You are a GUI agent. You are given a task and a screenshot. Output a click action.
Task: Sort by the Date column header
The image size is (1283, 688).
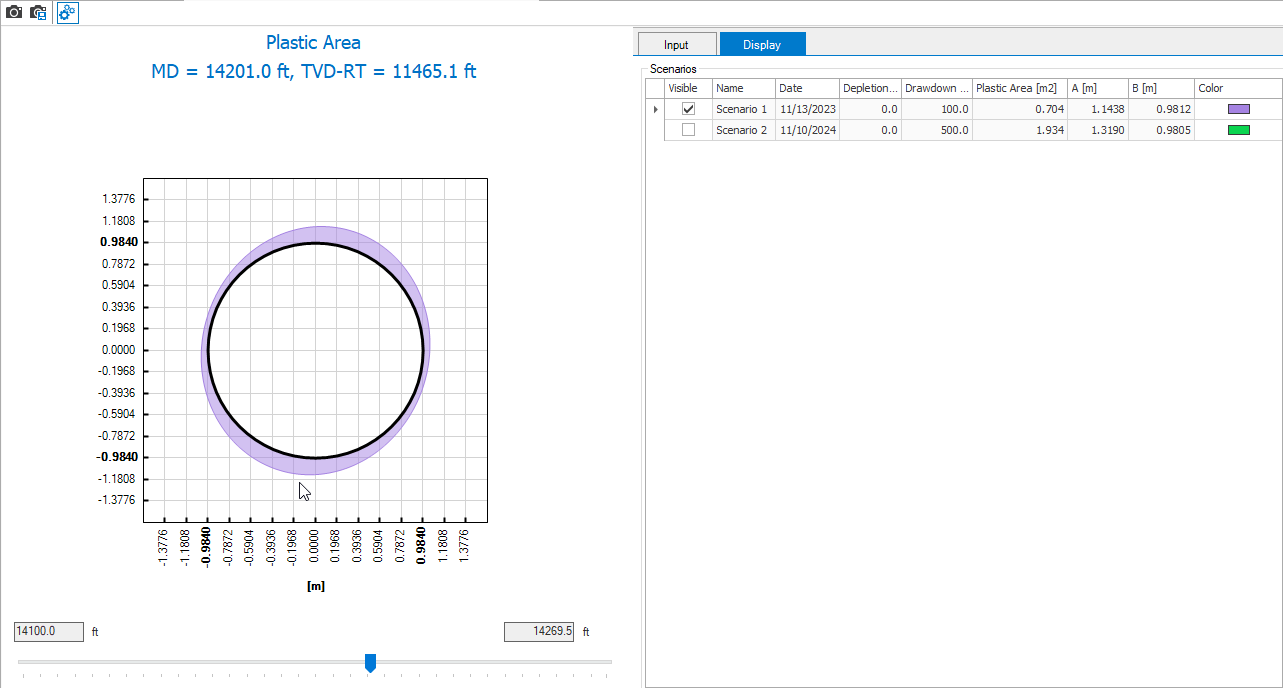coord(806,88)
